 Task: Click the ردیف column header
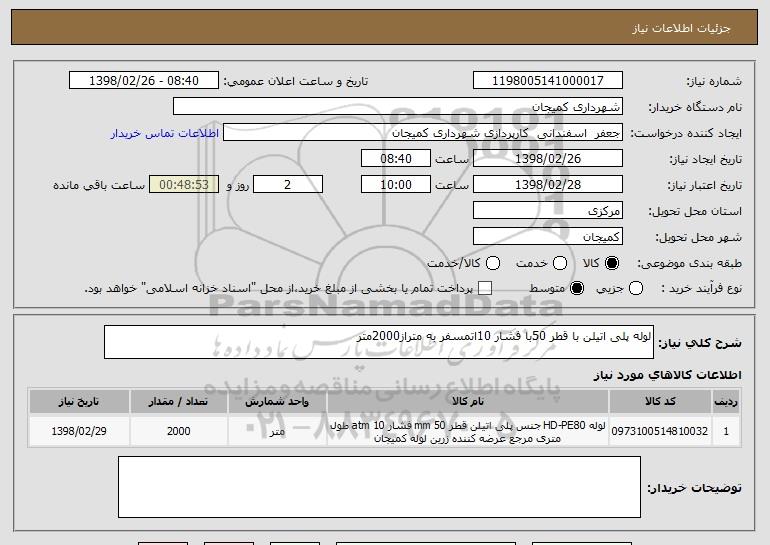click(726, 402)
